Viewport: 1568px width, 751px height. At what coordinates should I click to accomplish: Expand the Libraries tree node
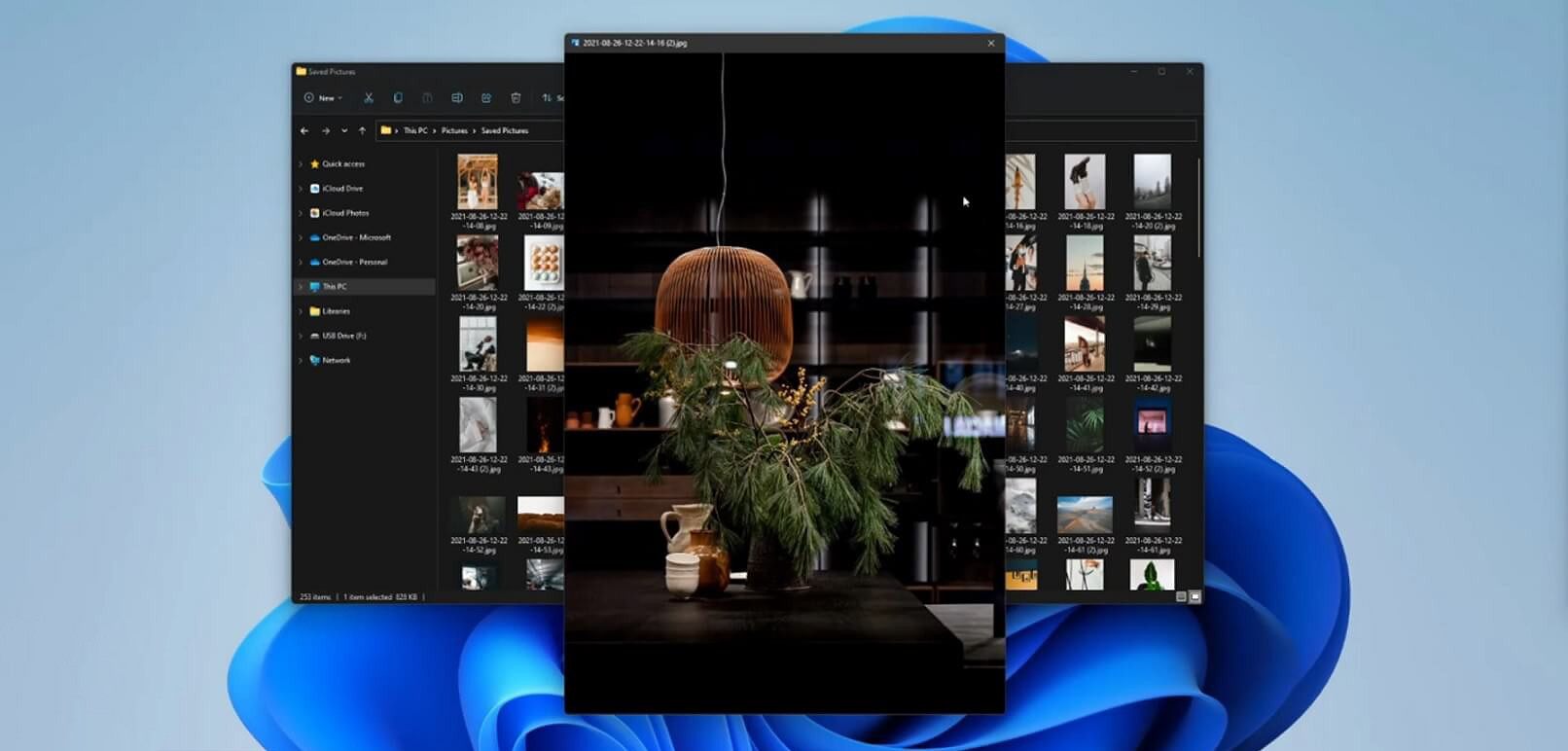(301, 311)
